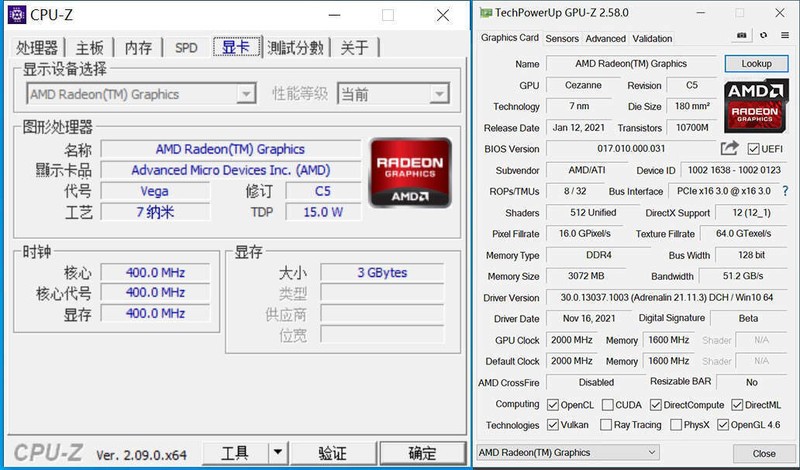Toggle the CUDA checkbox
Screen dimensions: 800x470
point(607,405)
